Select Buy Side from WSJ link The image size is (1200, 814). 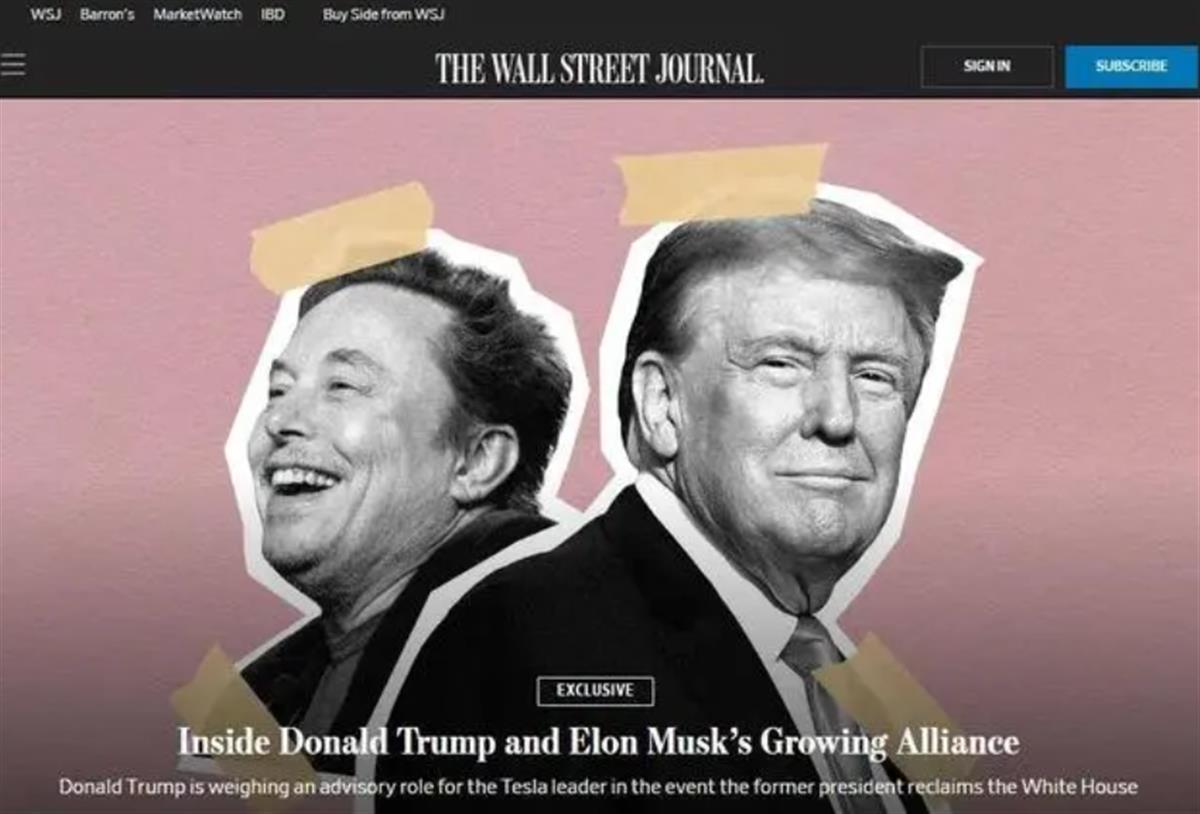click(x=384, y=14)
